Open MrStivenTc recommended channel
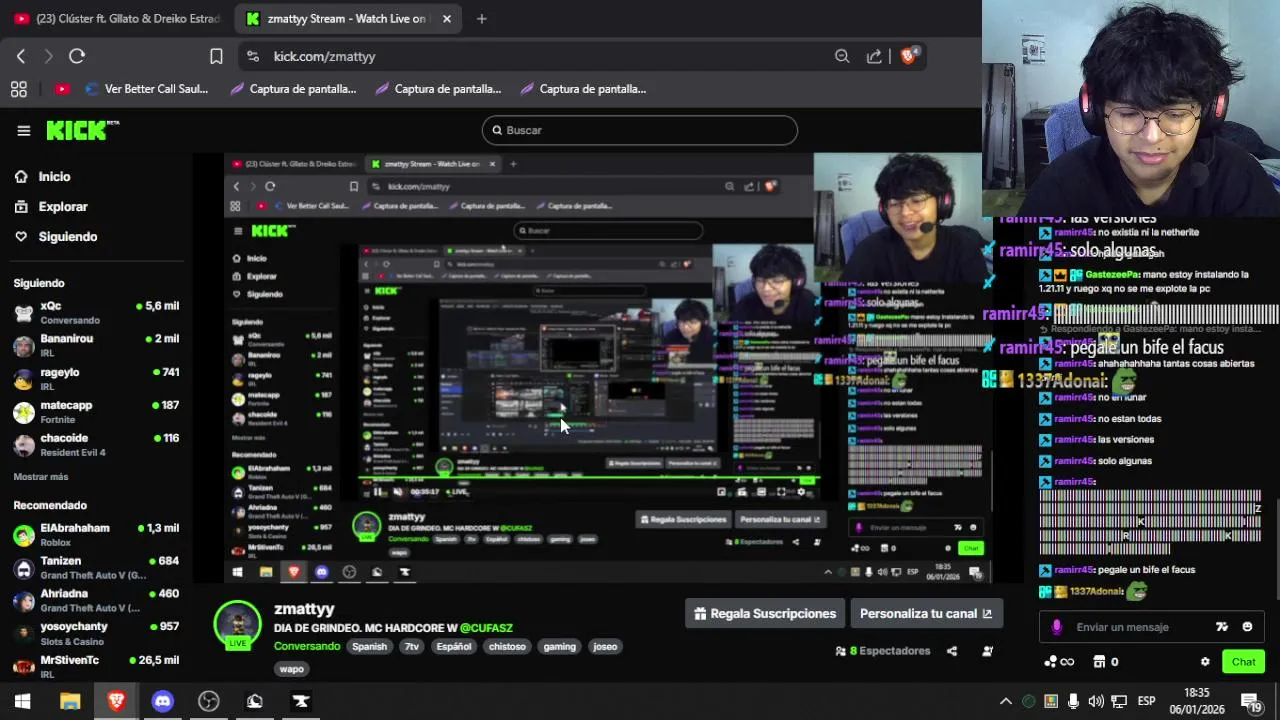The image size is (1280, 720). point(96,665)
